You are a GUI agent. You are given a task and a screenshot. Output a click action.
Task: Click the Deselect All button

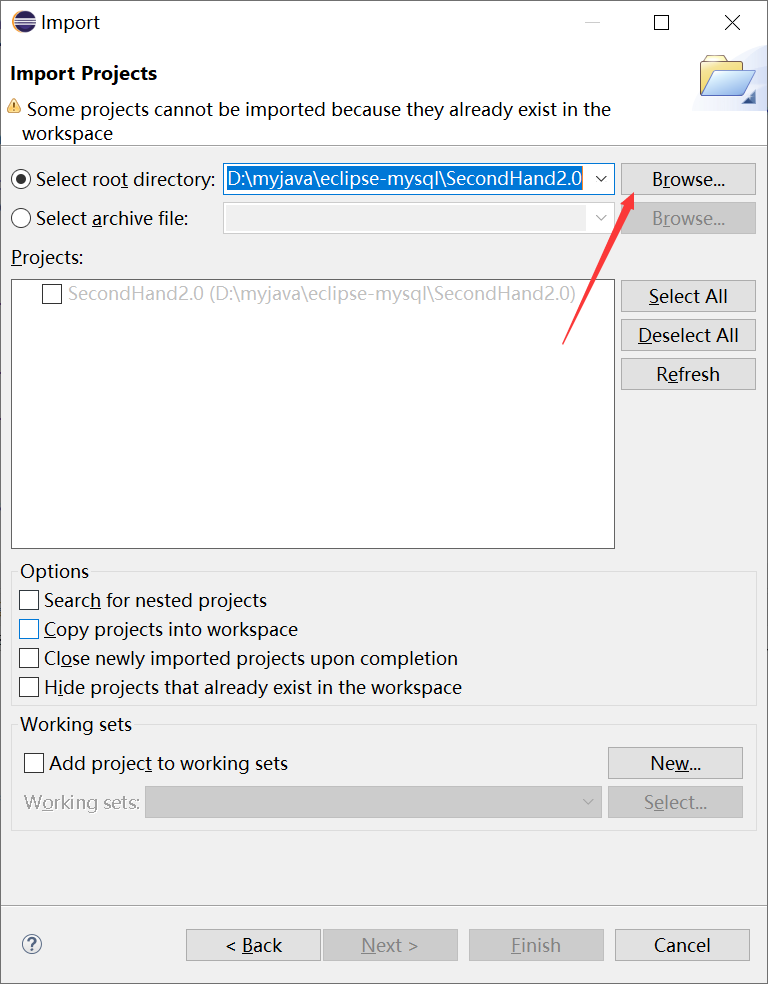pos(688,335)
